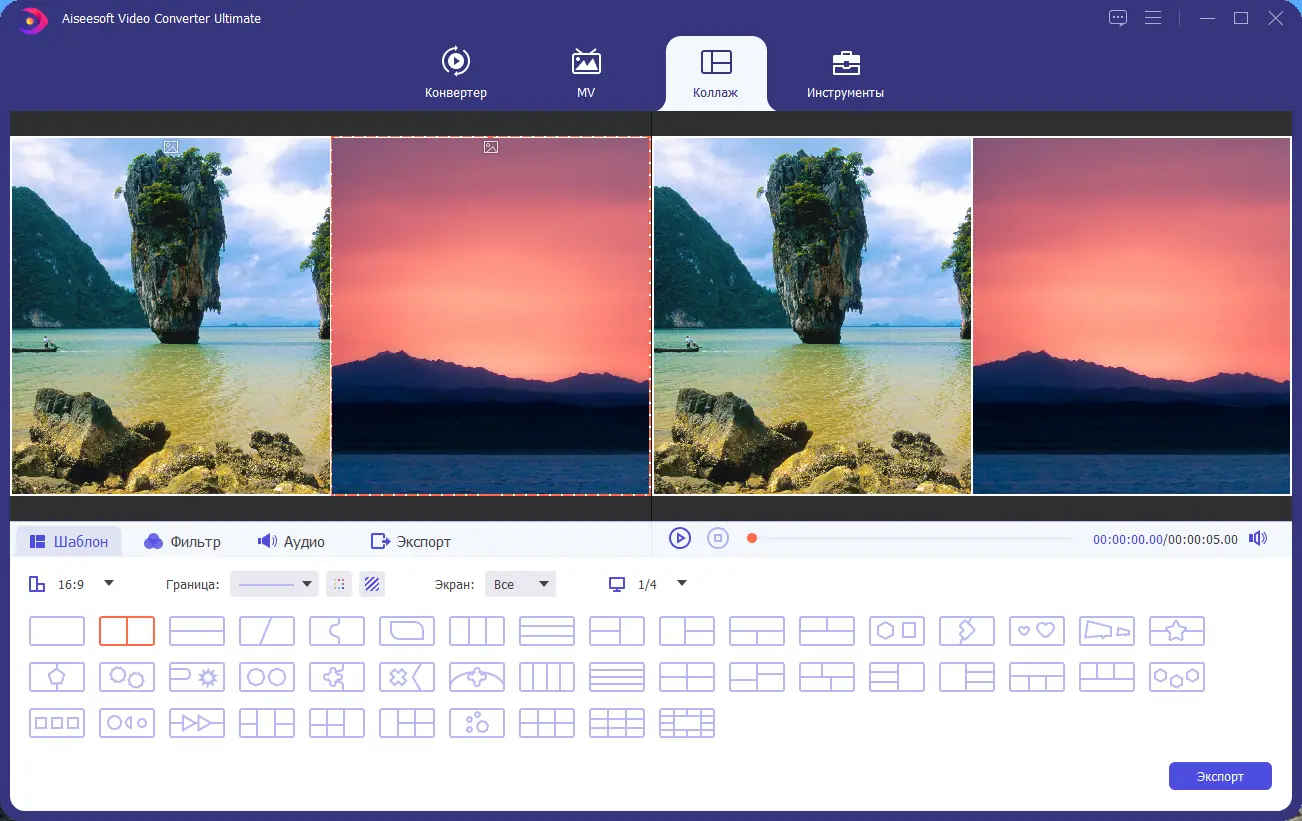The height and width of the screenshot is (821, 1302).
Task: Open the Граница line style dropdown
Action: [274, 584]
